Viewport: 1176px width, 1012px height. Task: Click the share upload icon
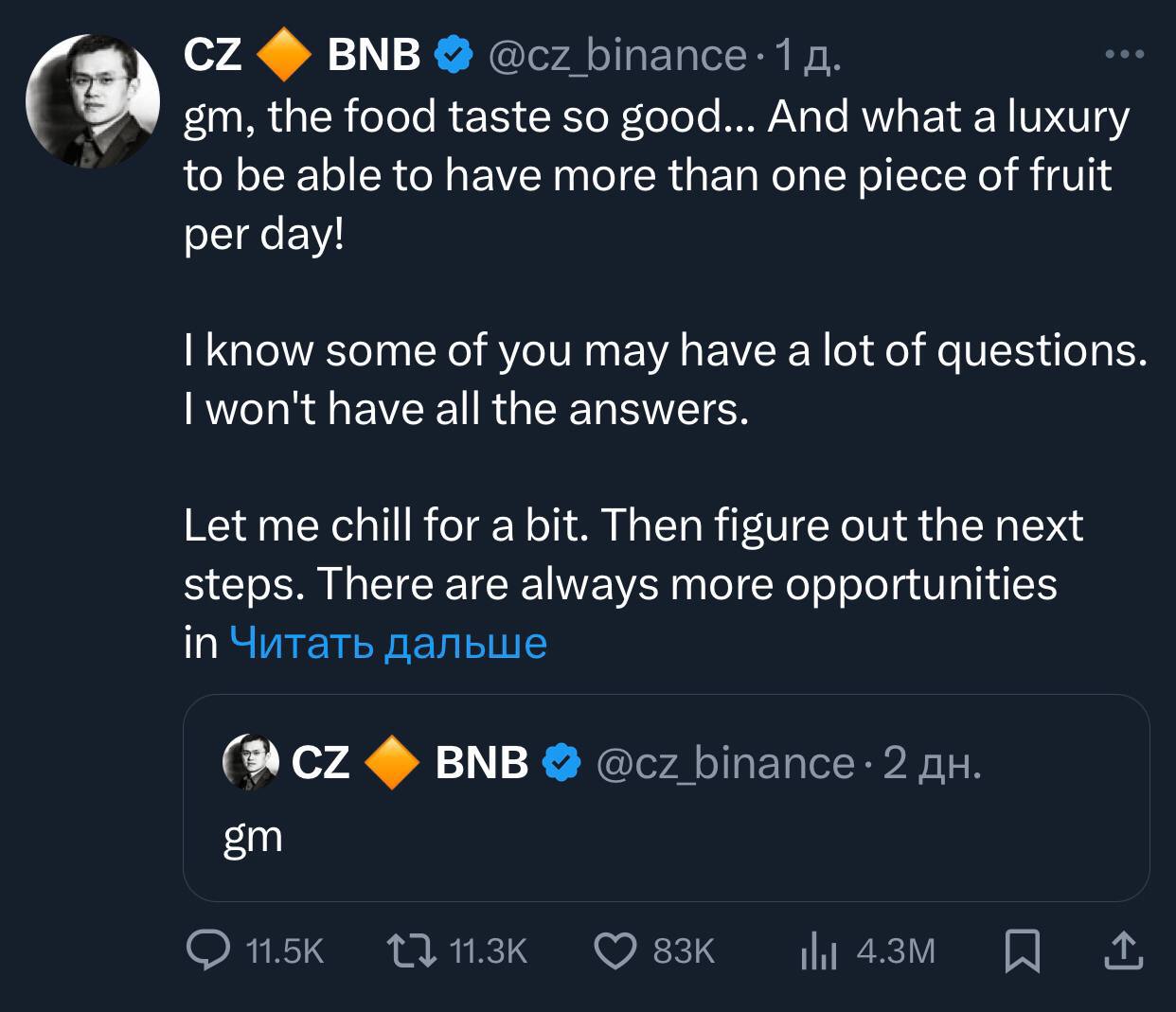coord(1124,951)
